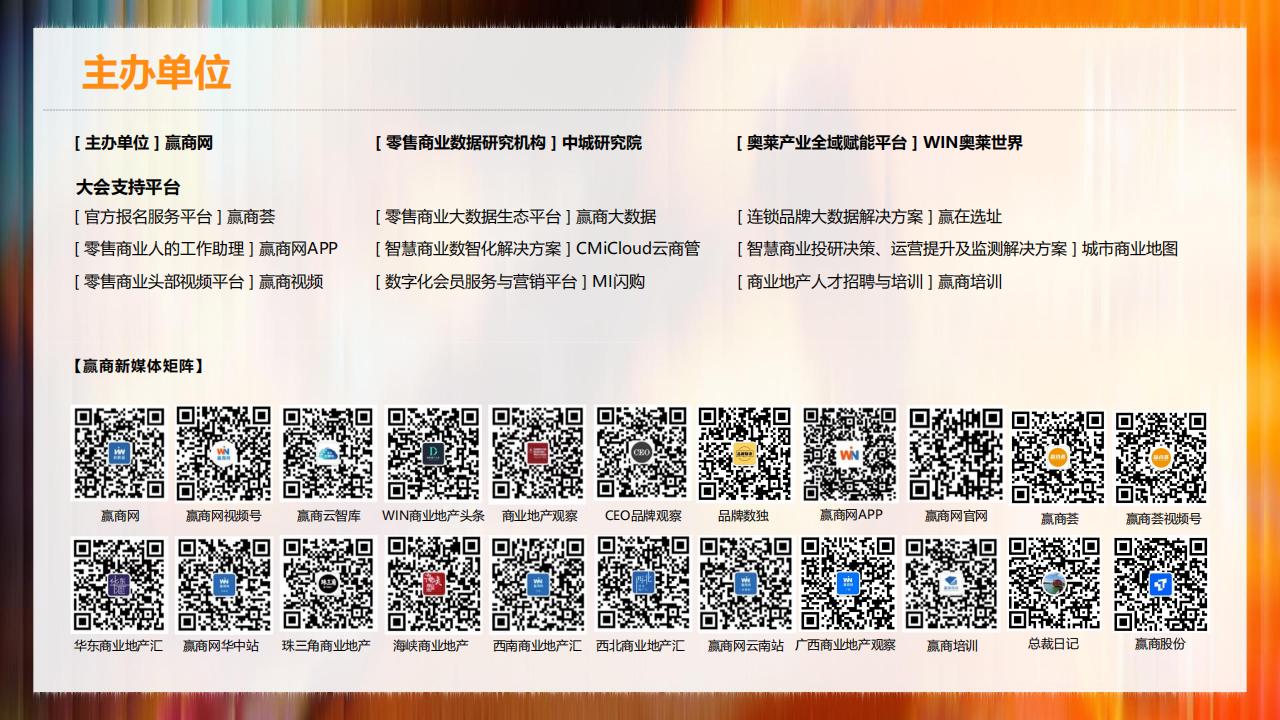This screenshot has width=1280, height=720.
Task: Click the 主办单位 orange heading
Action: [x=156, y=74]
